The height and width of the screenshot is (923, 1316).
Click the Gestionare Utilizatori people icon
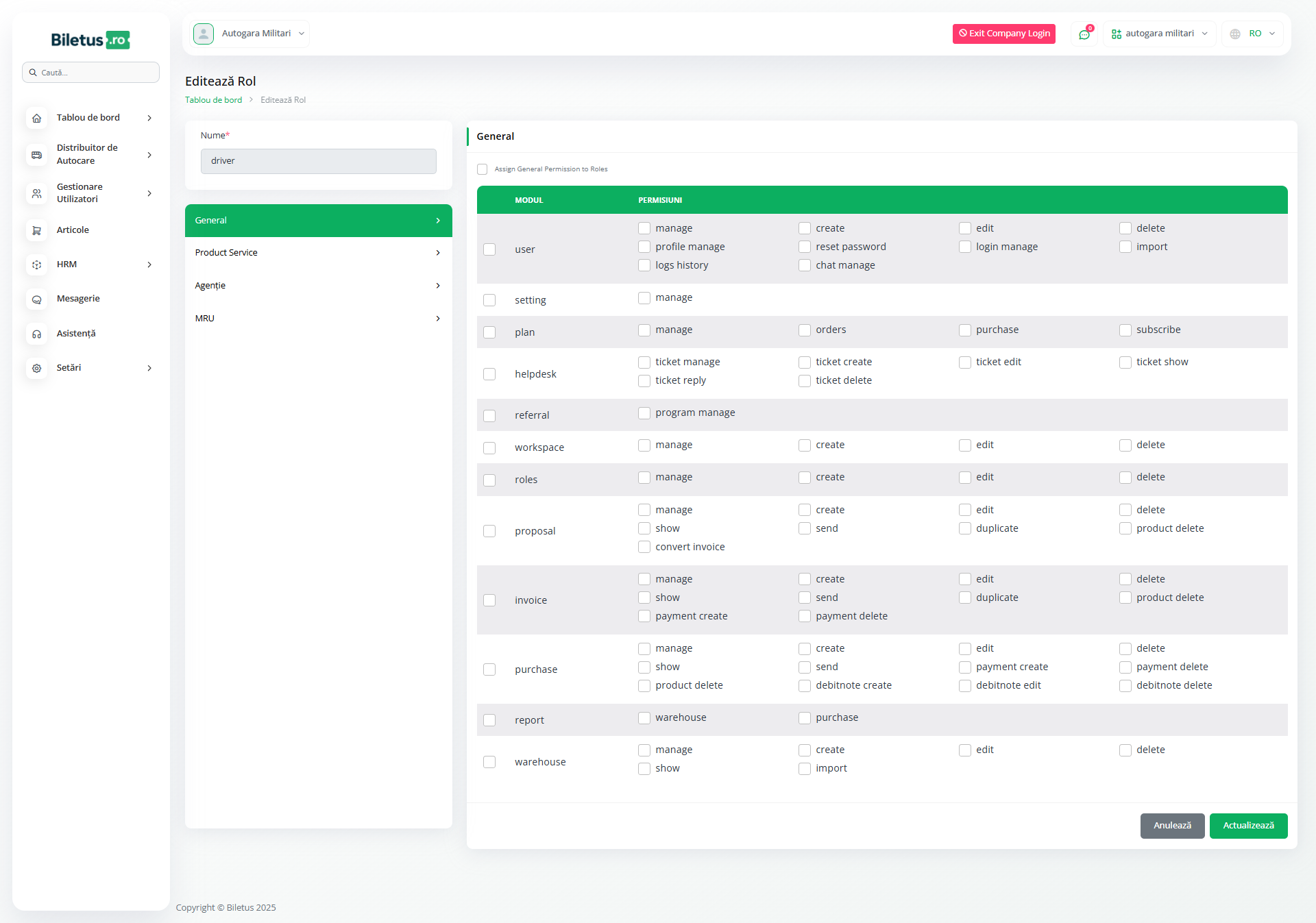(x=37, y=193)
